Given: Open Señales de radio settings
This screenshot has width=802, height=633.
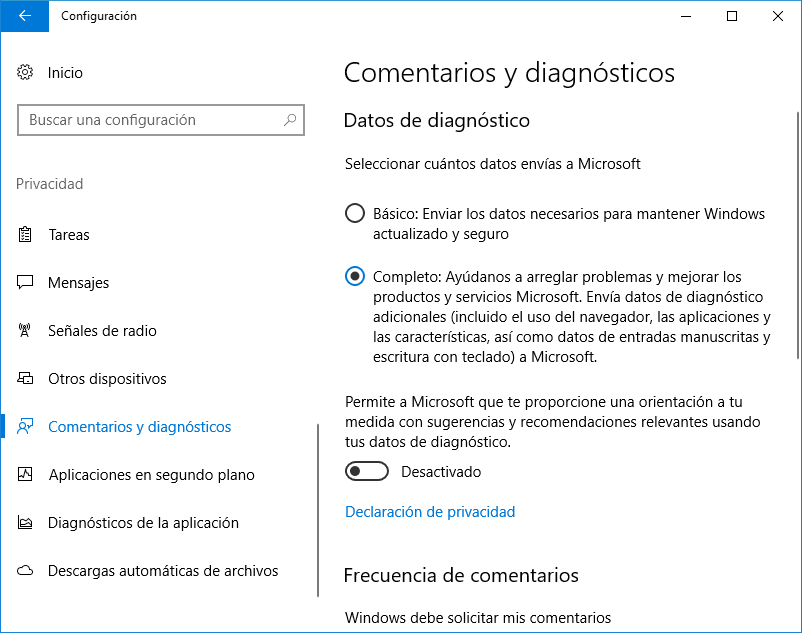Looking at the screenshot, I should click(102, 331).
